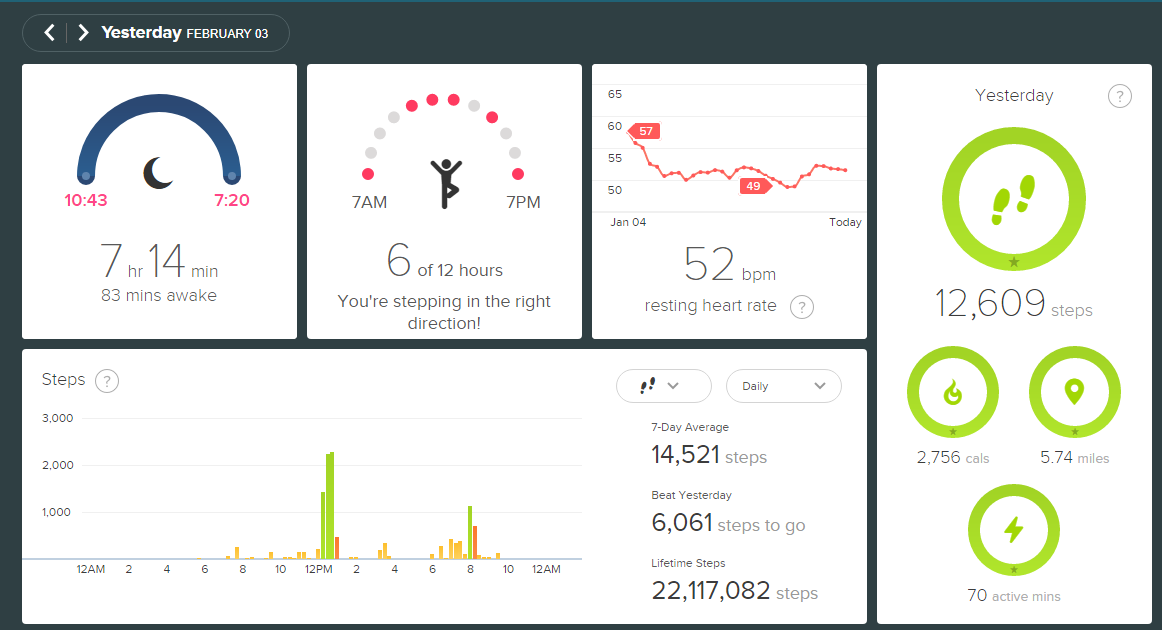Click the 5.74 miles value
The height and width of the screenshot is (630, 1162).
[x=1075, y=458]
